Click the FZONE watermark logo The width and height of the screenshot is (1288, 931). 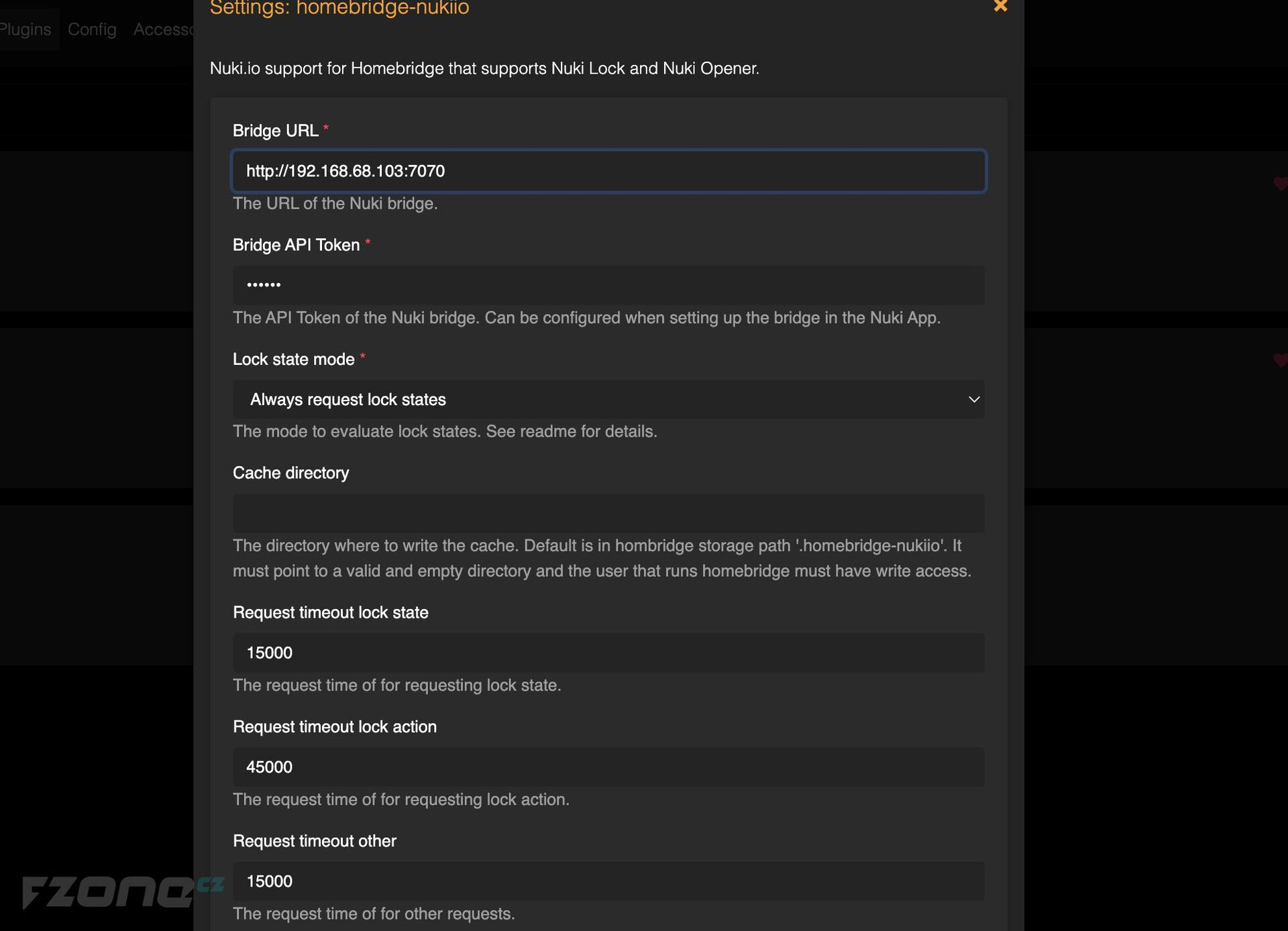[123, 892]
